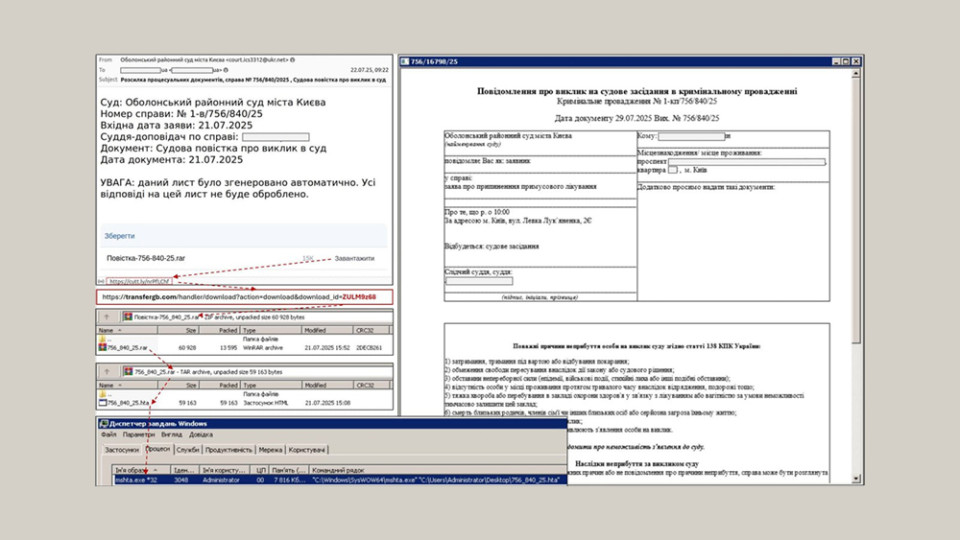Open attachment Повістка-756-840-25.rar in the email
Viewport: 960px width, 540px height.
146,258
